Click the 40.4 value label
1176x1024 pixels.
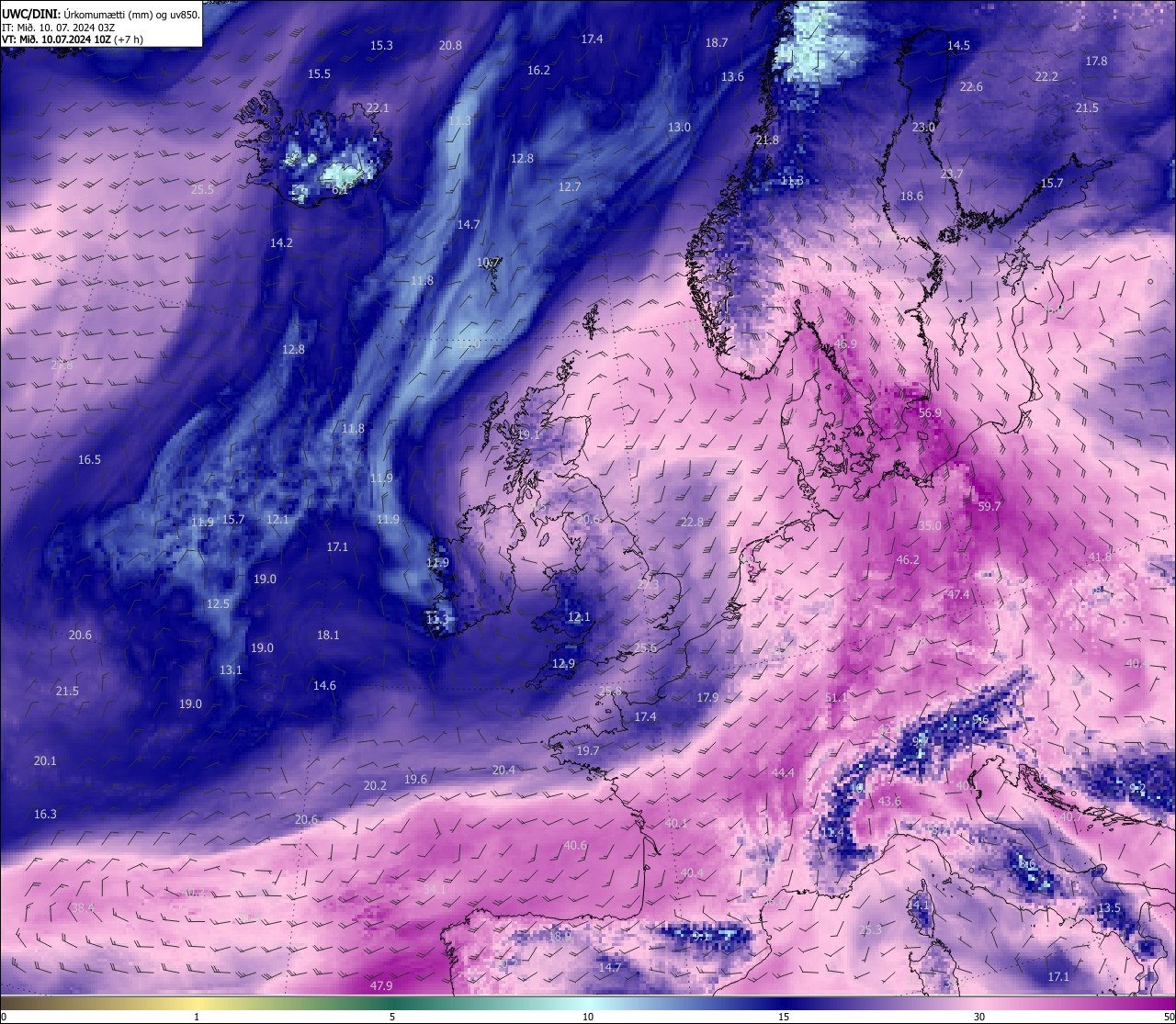[x=692, y=873]
